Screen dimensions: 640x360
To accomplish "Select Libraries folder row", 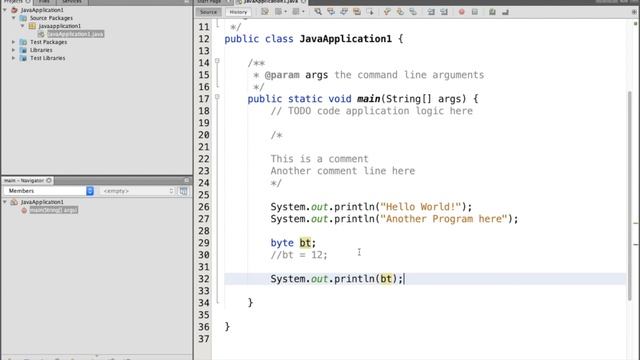I will pyautogui.click(x=41, y=50).
